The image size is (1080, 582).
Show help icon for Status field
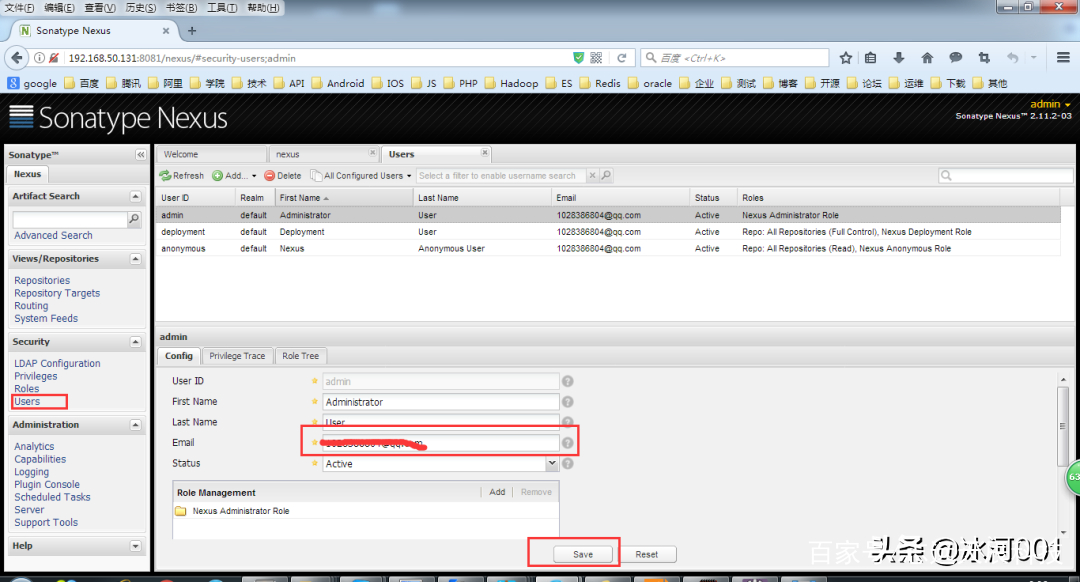(x=568, y=464)
